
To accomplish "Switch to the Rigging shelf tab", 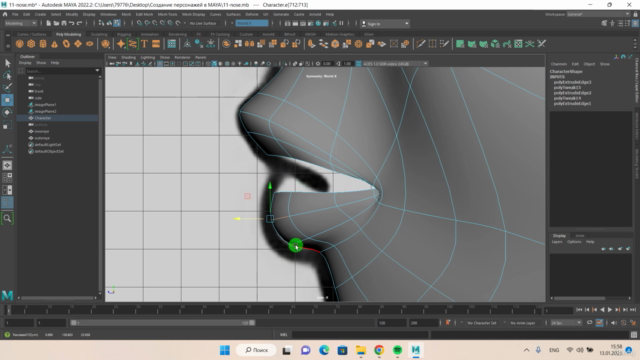I will [124, 34].
